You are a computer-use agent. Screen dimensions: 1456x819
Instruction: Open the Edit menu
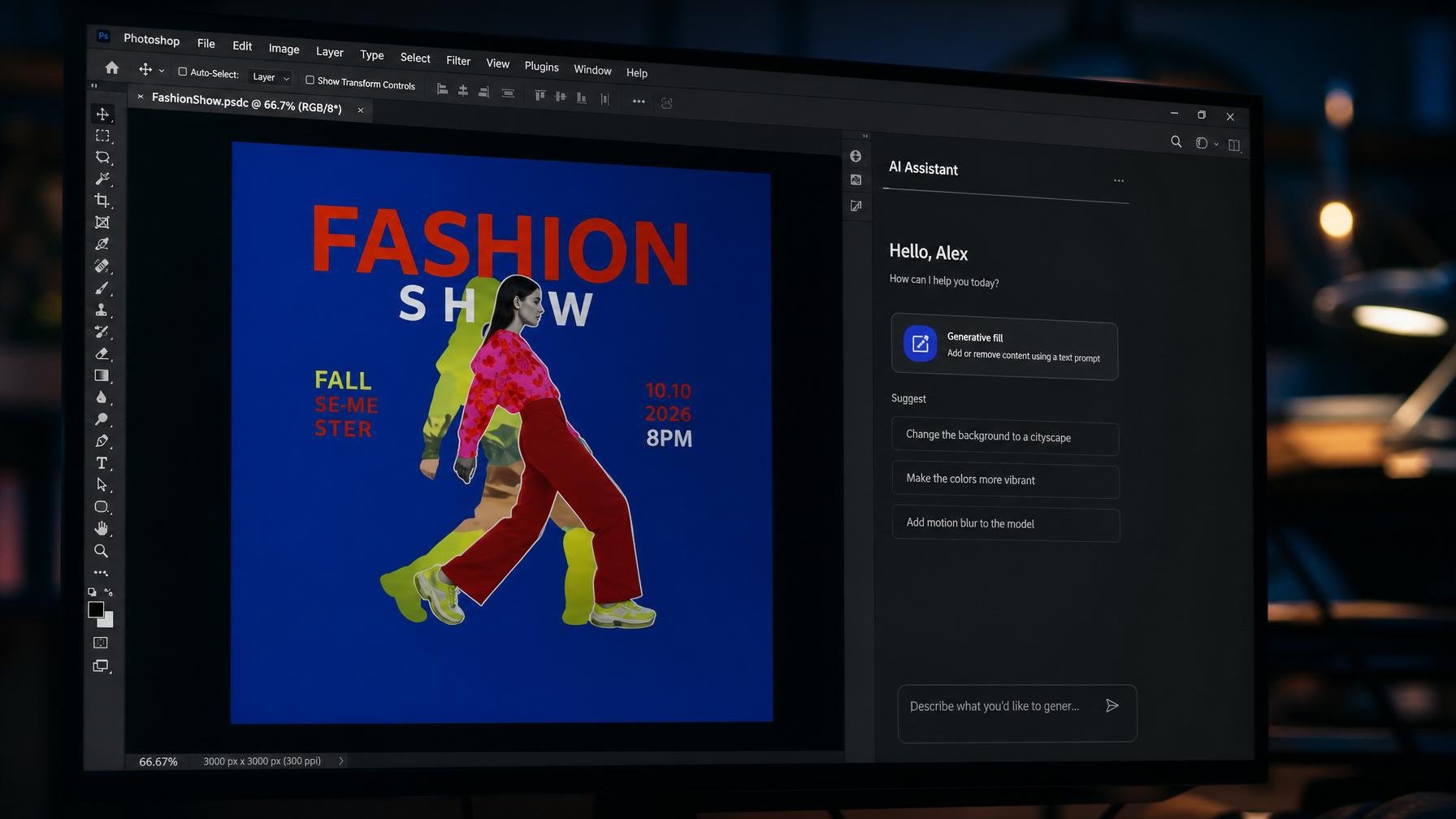242,45
